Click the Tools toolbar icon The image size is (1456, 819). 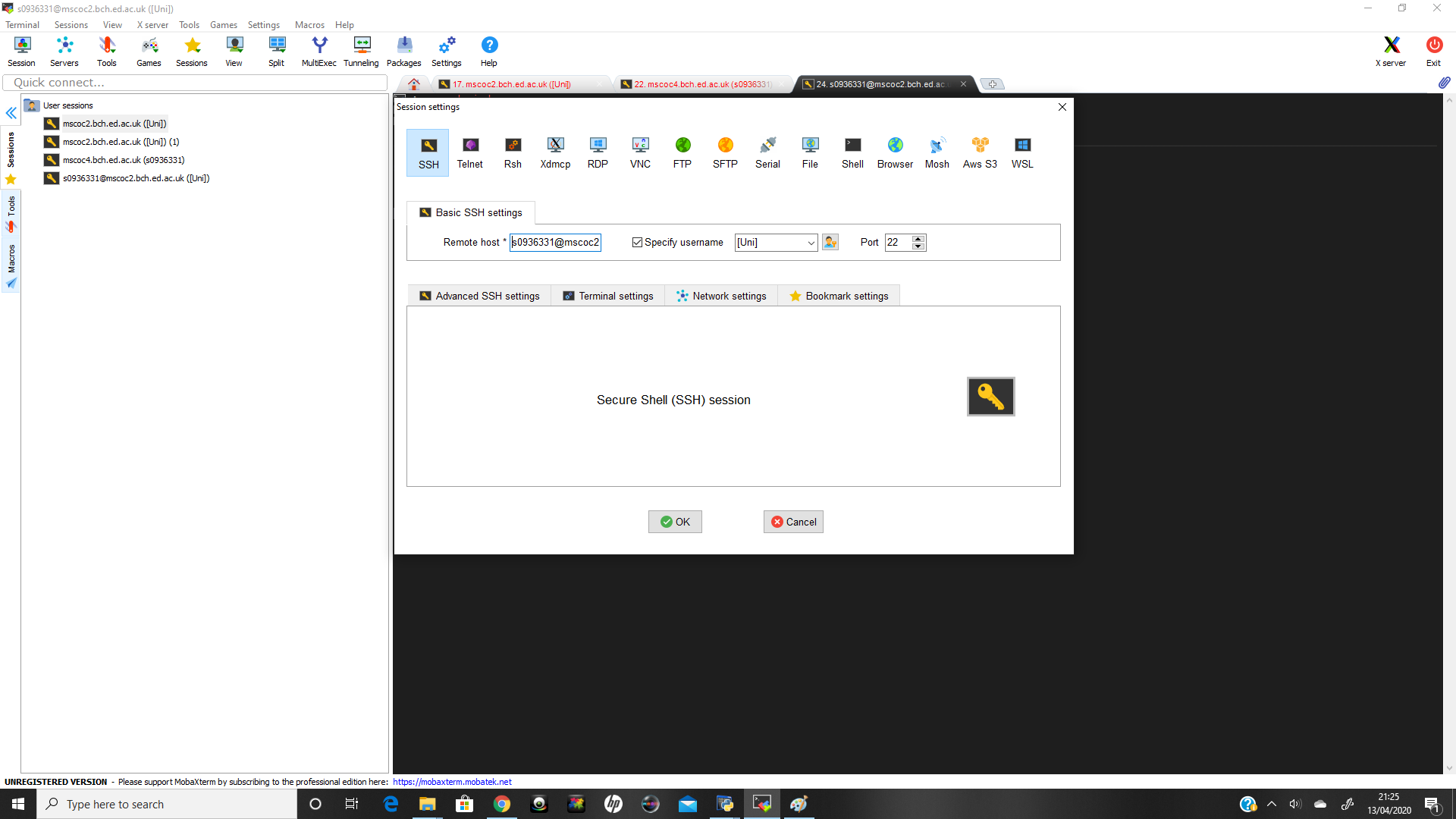pyautogui.click(x=107, y=52)
